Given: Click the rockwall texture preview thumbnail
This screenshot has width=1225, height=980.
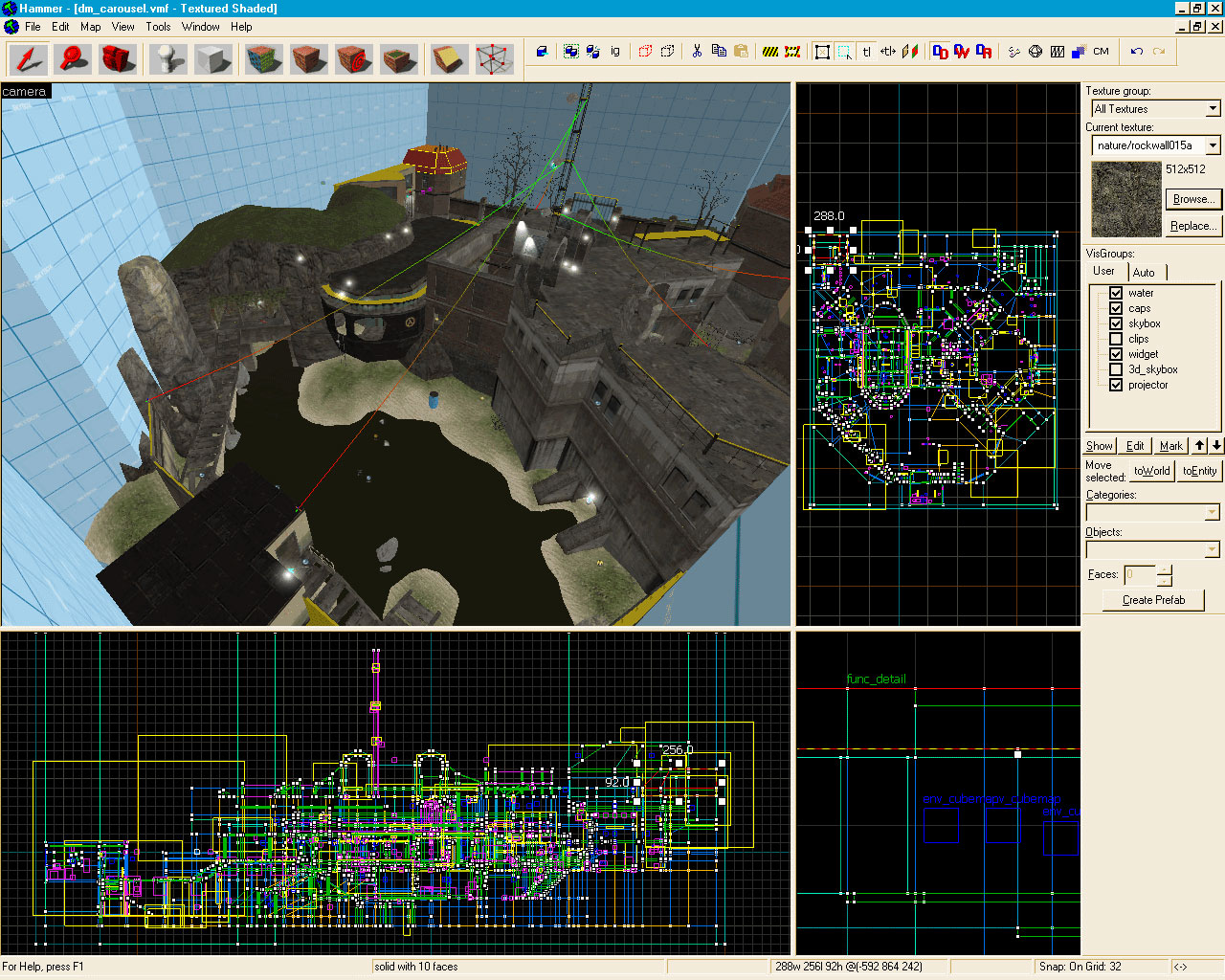Looking at the screenshot, I should [1125, 198].
